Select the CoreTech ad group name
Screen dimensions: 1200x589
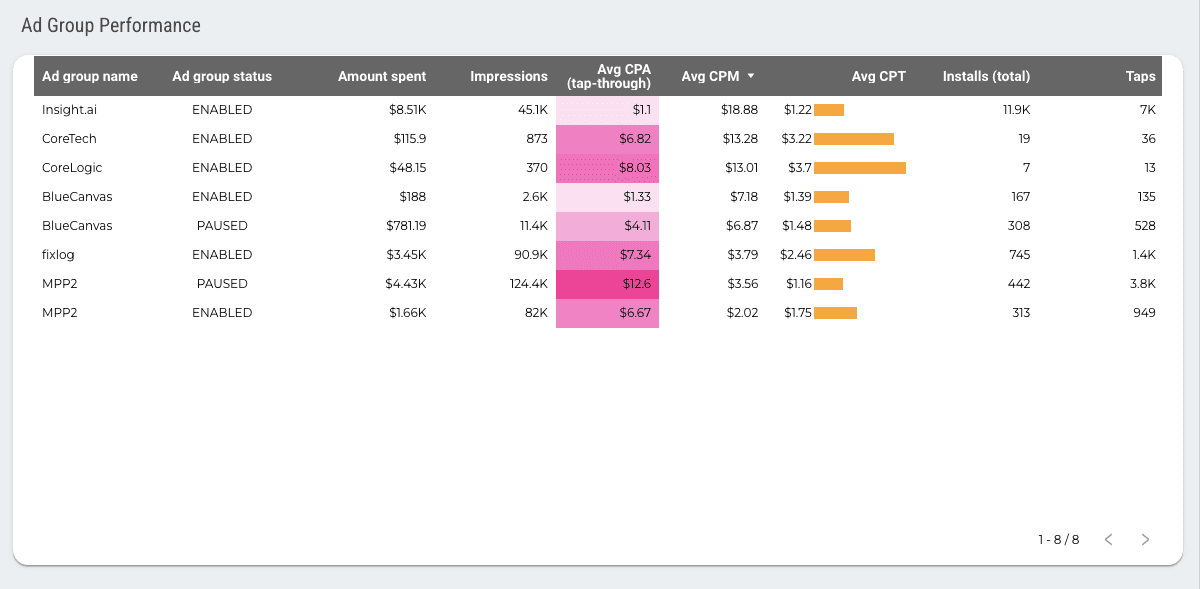(69, 138)
